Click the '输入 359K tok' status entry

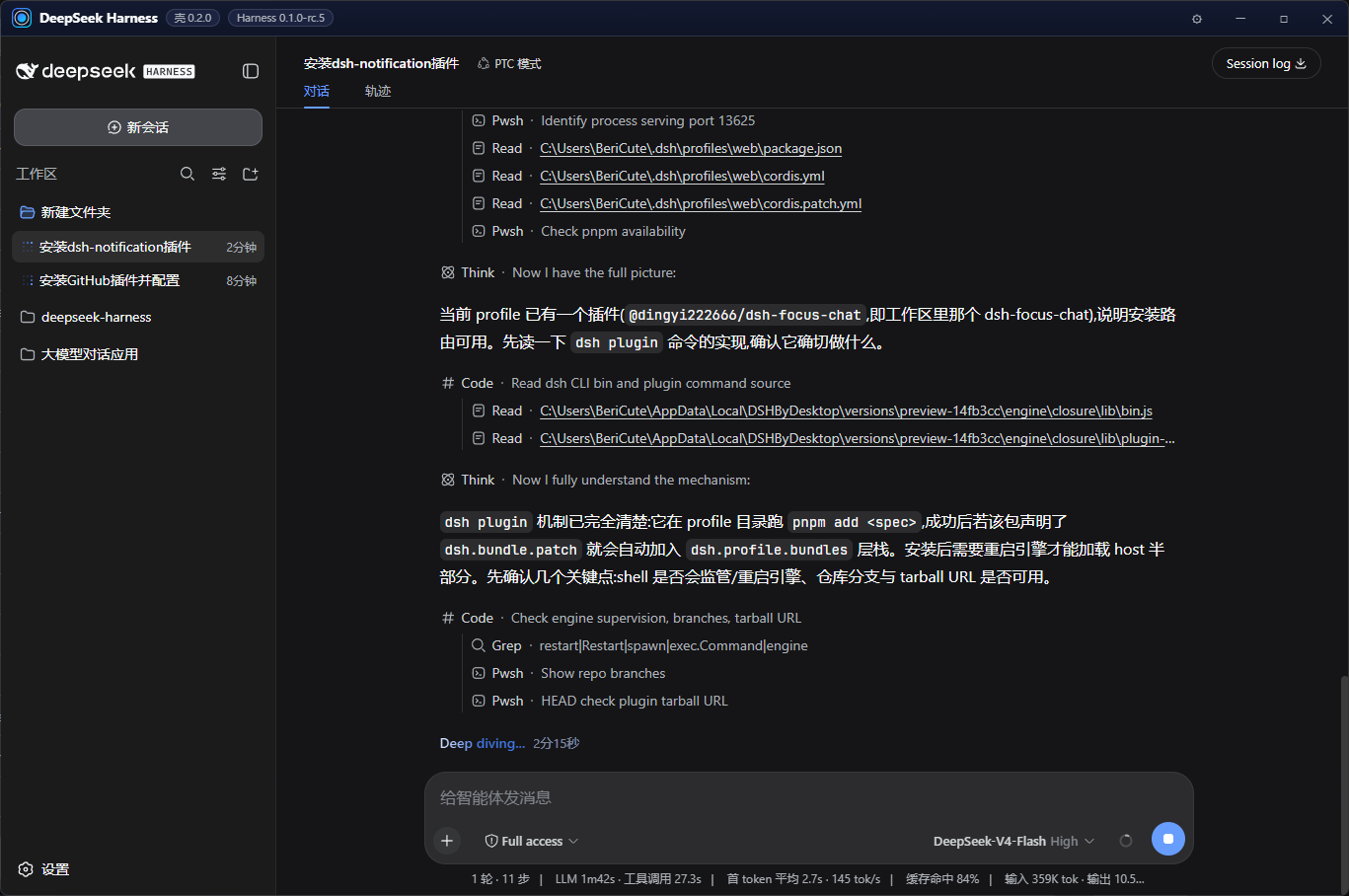tap(1041, 878)
